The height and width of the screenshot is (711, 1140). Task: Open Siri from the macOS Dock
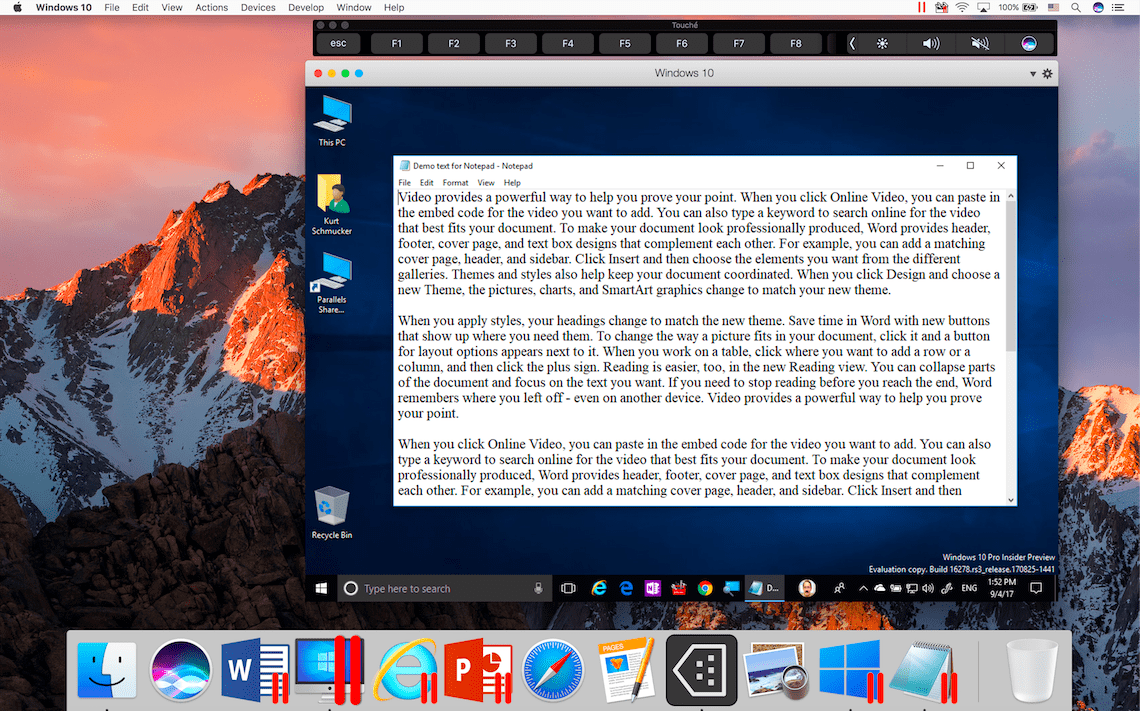tap(181, 670)
